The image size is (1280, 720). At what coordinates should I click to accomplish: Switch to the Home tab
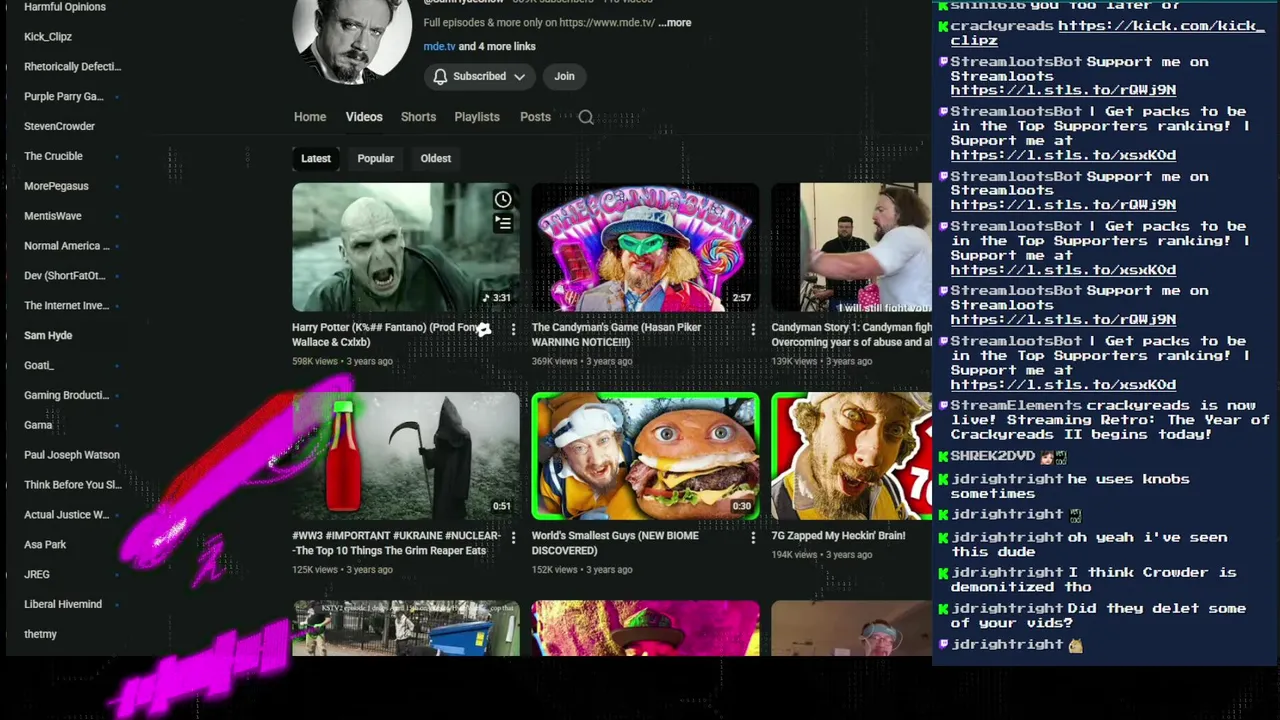point(310,117)
